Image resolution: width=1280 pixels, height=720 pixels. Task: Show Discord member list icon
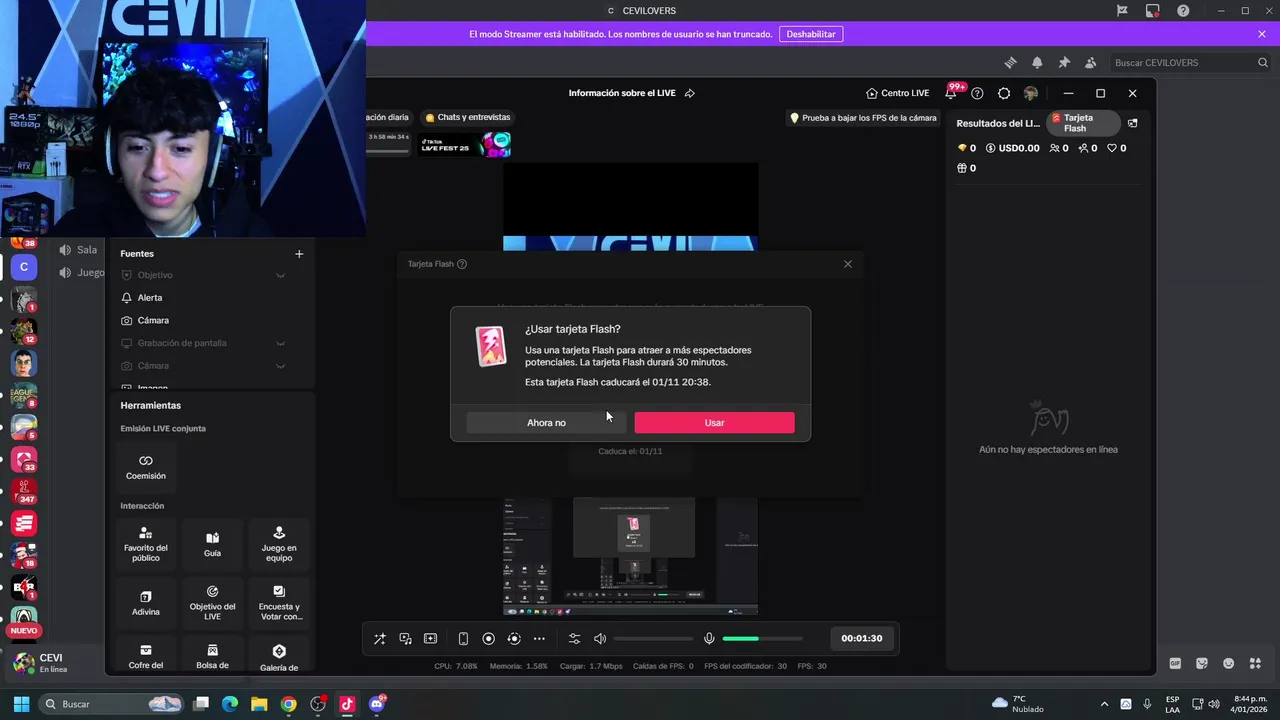1090,62
